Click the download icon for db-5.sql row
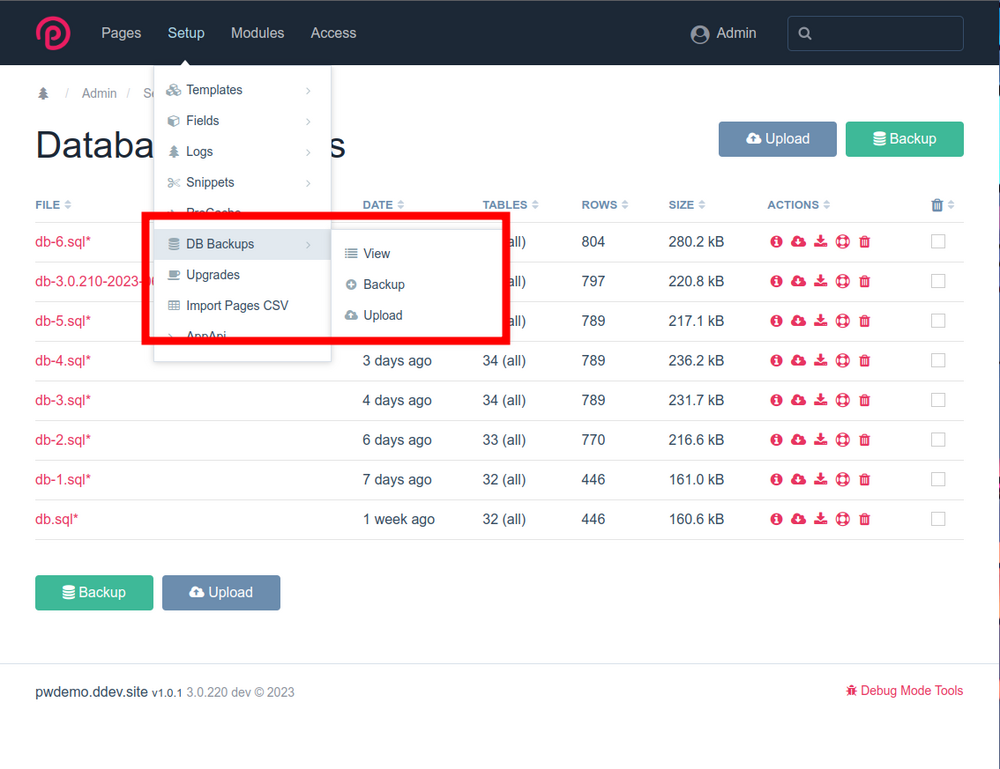This screenshot has width=1000, height=769. 820,321
